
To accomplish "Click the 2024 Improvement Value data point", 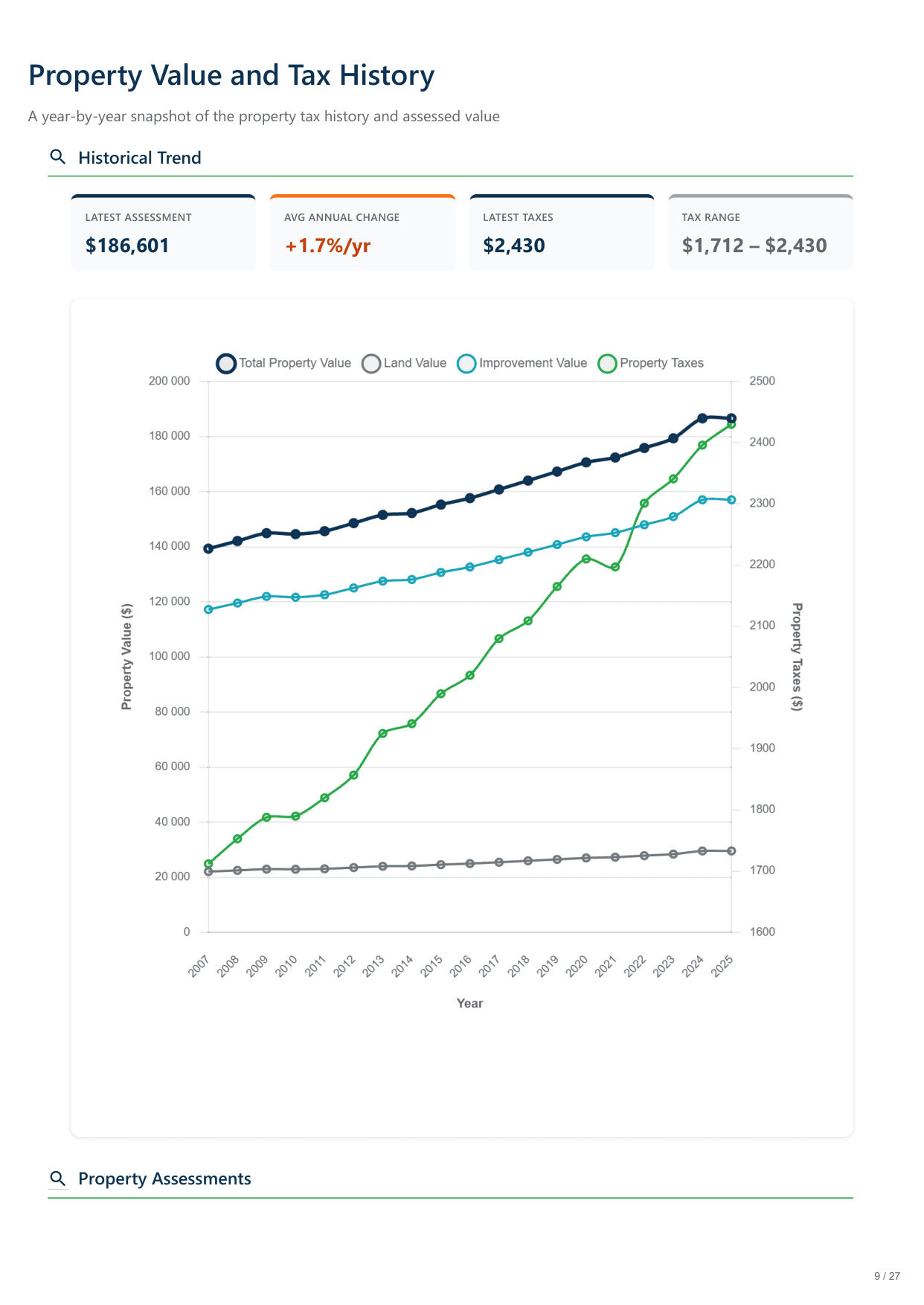I will coord(702,500).
